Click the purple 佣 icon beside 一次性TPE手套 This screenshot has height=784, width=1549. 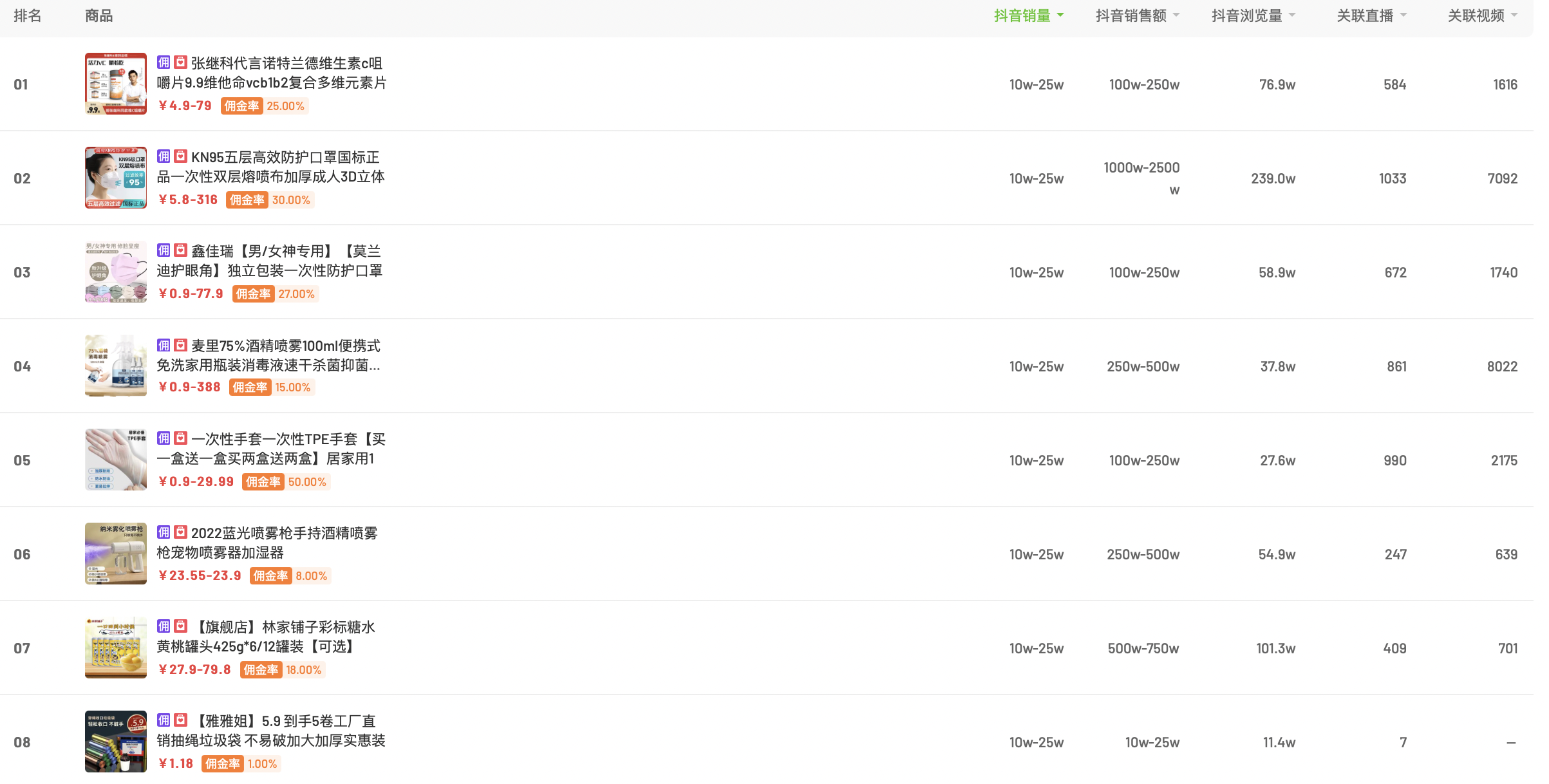tap(164, 438)
